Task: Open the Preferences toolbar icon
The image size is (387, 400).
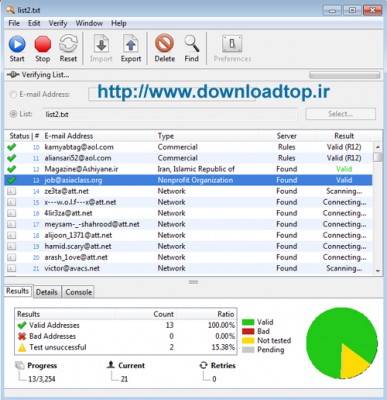Action: (x=232, y=43)
